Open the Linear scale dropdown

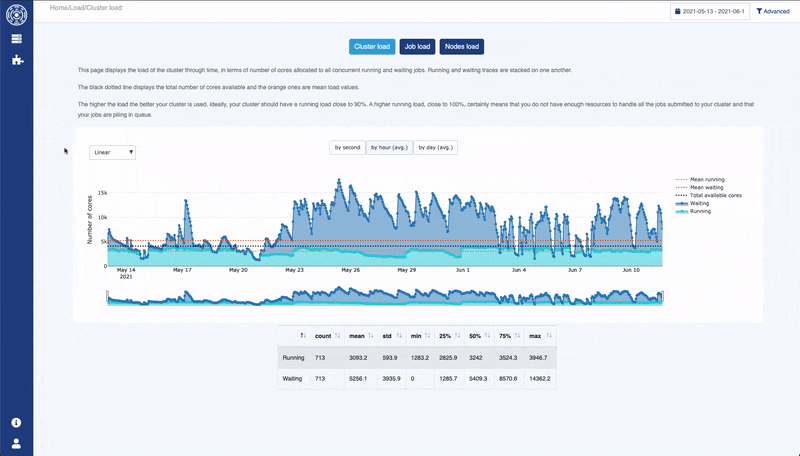pos(112,152)
